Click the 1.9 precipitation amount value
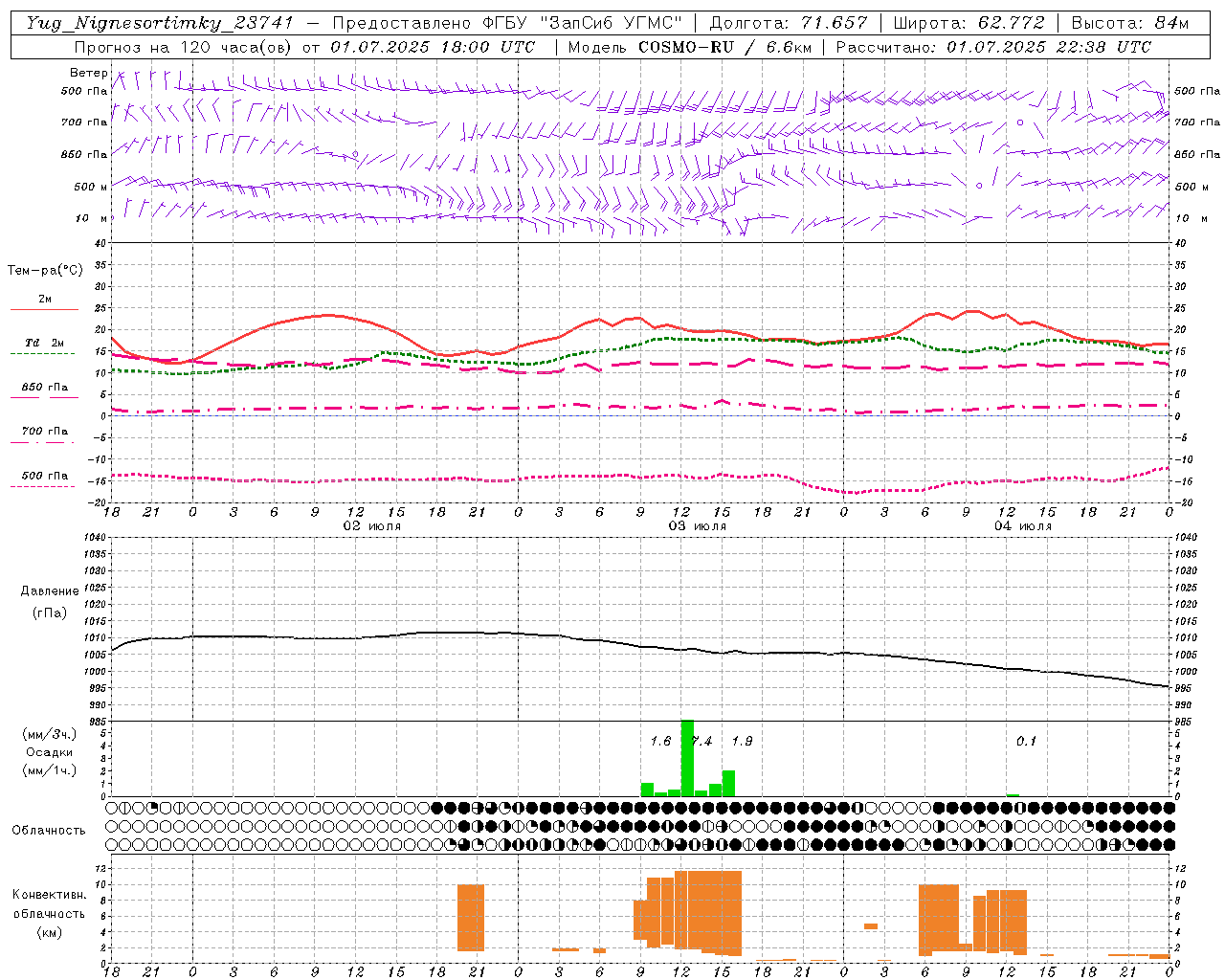The image size is (1225, 980). point(742,742)
